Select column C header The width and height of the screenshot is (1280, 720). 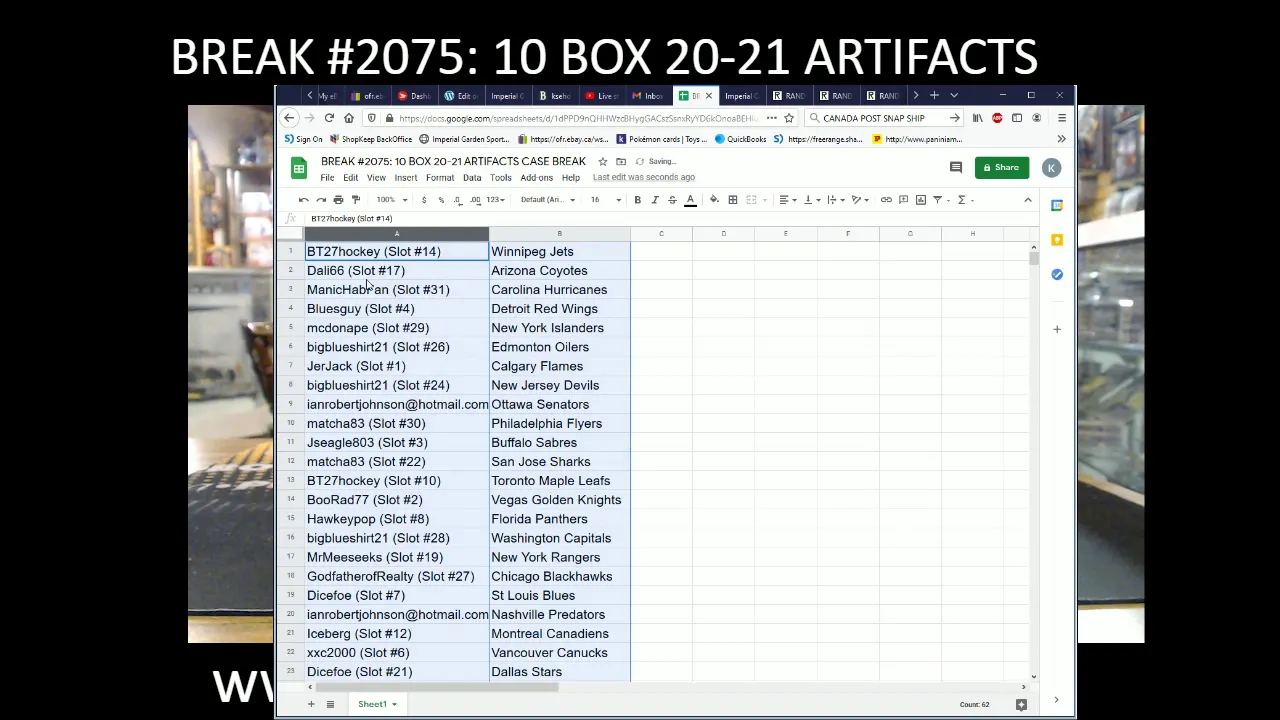tap(661, 234)
